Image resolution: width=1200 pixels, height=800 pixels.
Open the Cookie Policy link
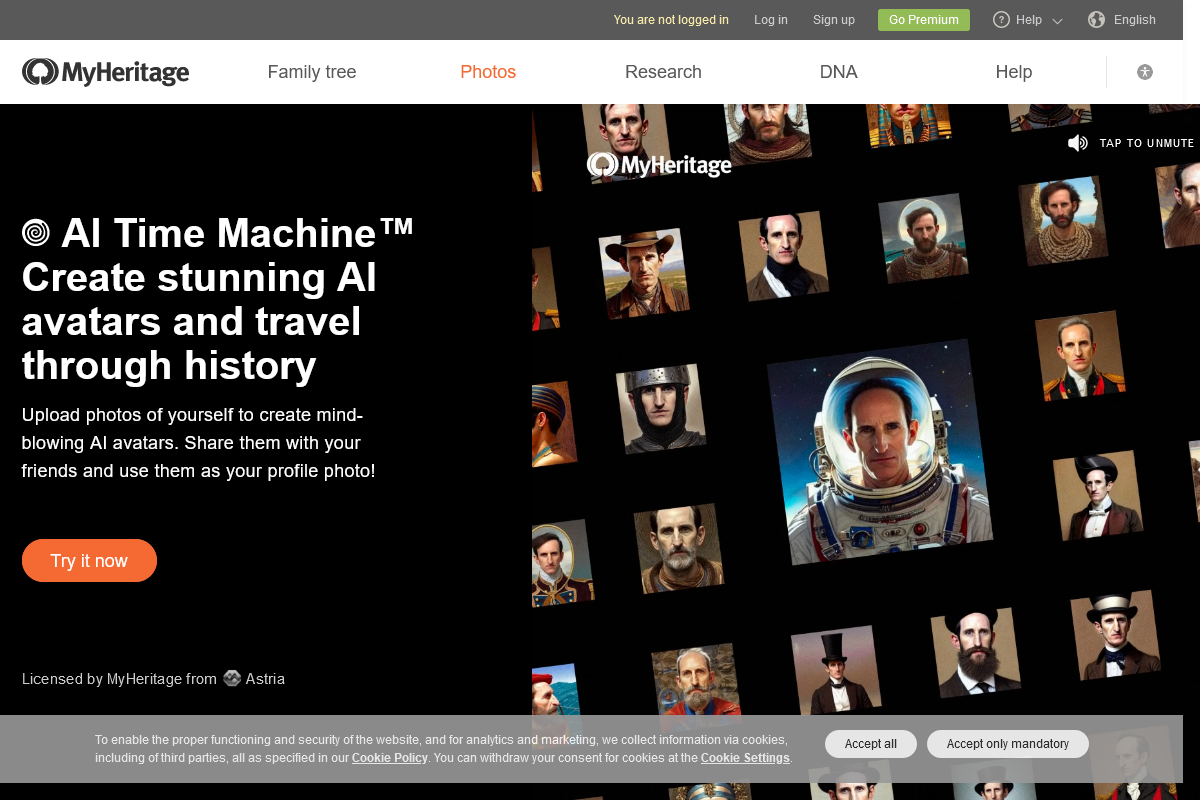click(389, 758)
